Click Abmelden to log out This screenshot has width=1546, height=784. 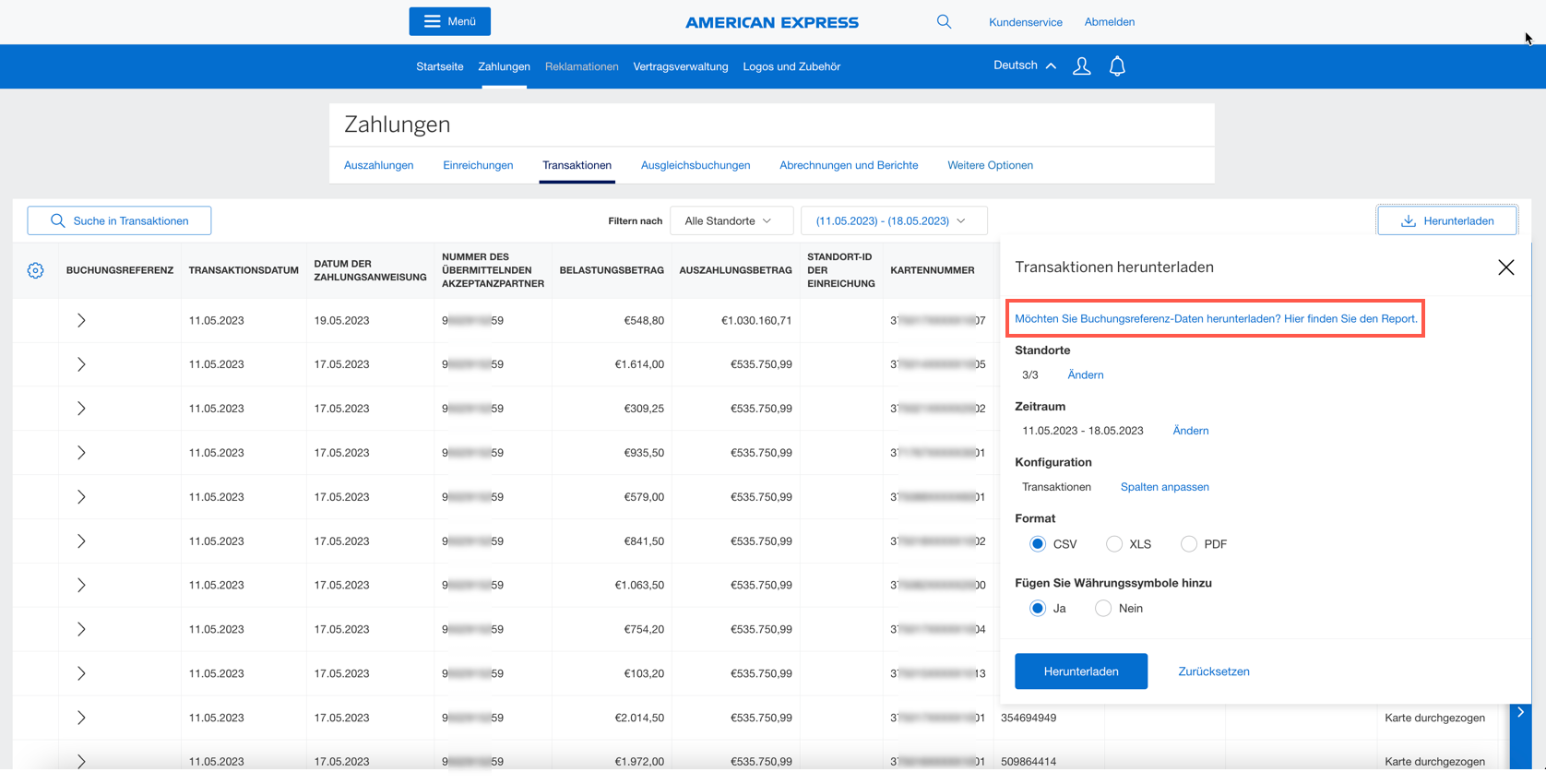(x=1110, y=22)
